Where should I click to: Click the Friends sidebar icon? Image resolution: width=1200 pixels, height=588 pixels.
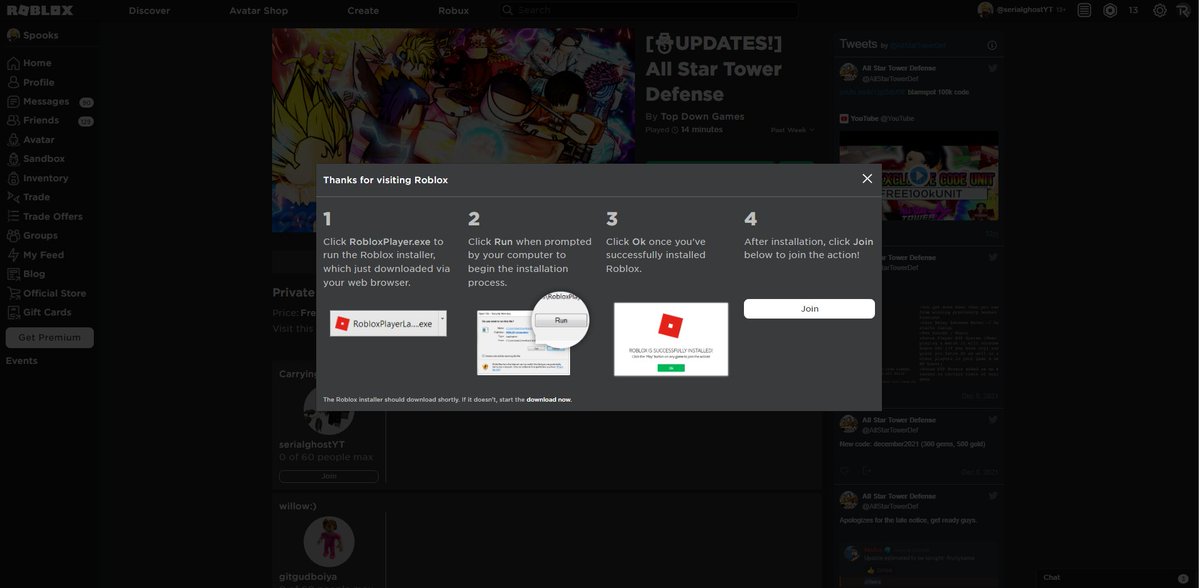[x=13, y=120]
